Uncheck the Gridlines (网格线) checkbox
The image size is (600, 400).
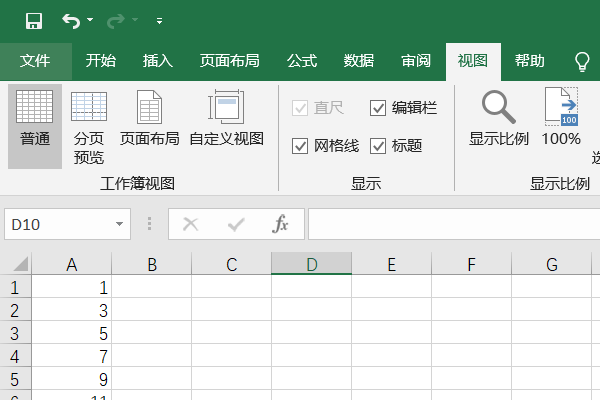(300, 146)
